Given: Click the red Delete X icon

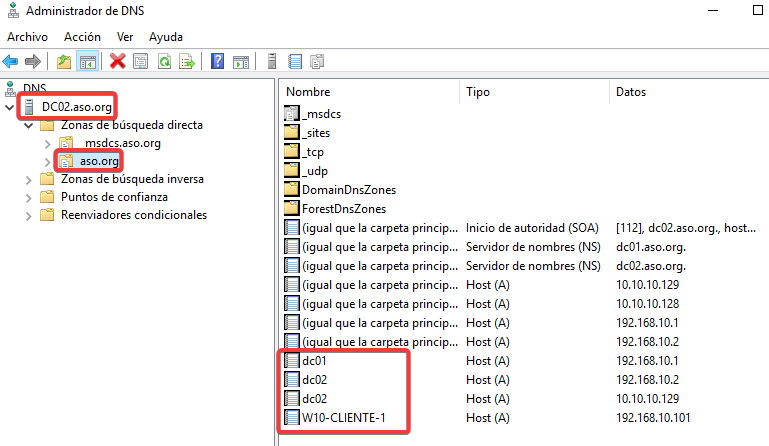Looking at the screenshot, I should coord(117,61).
